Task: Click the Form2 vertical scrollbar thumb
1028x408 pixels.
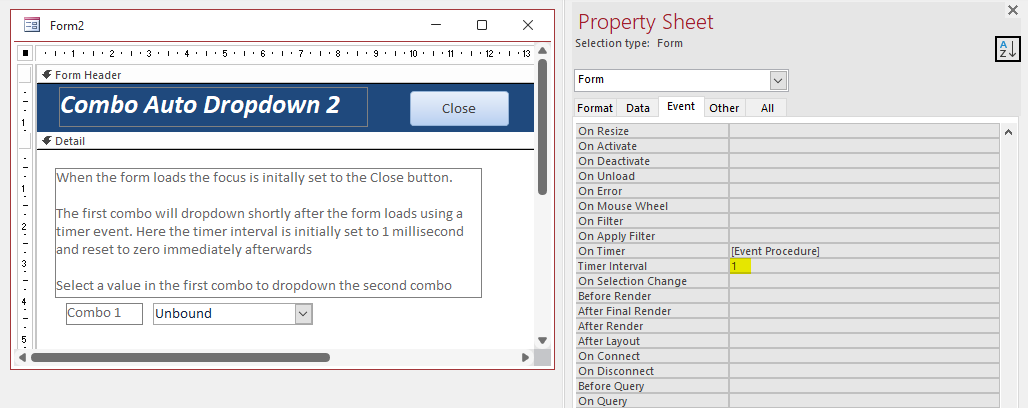Action: (x=542, y=127)
